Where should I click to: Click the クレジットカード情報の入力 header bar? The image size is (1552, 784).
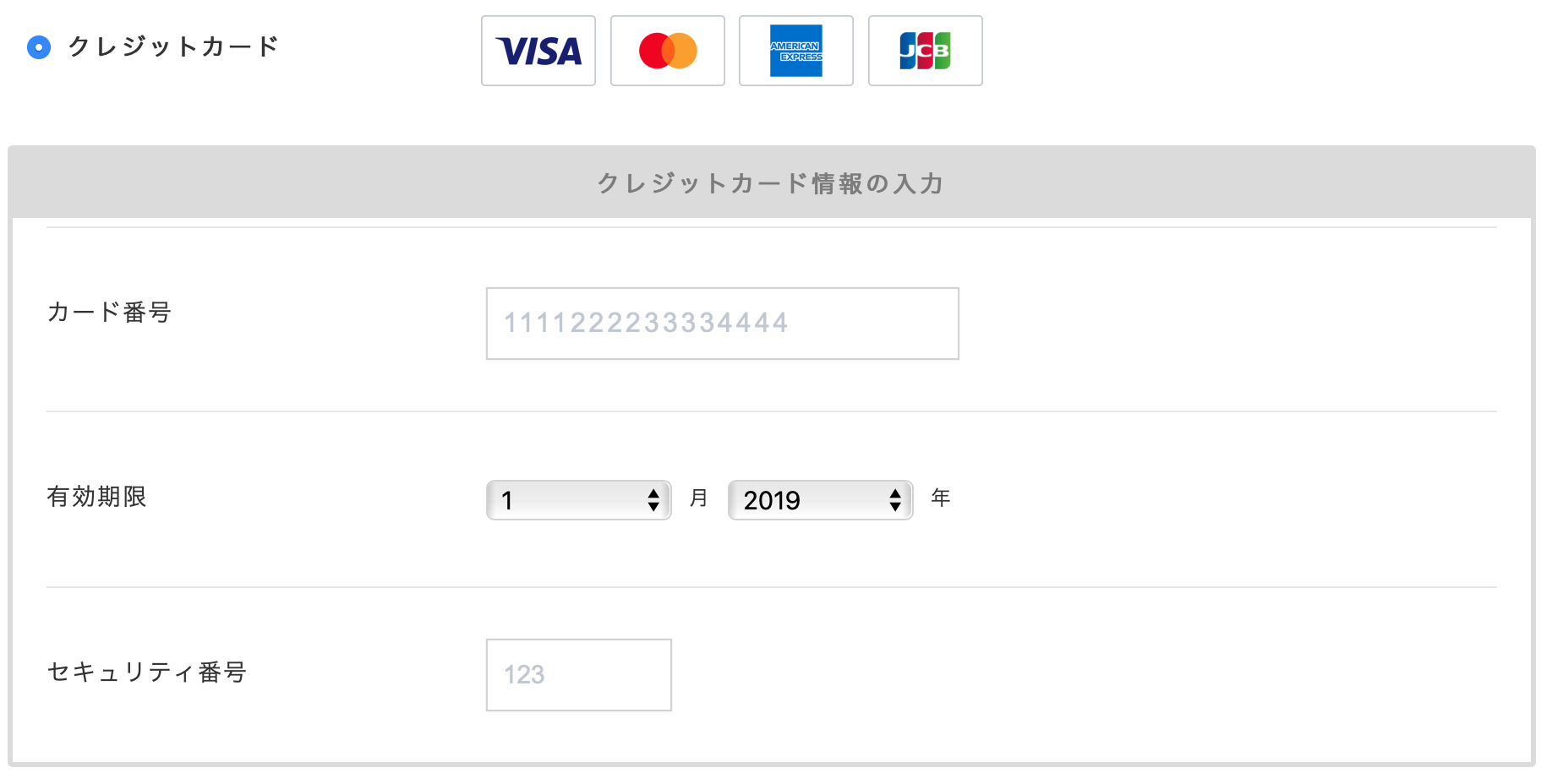(x=772, y=182)
